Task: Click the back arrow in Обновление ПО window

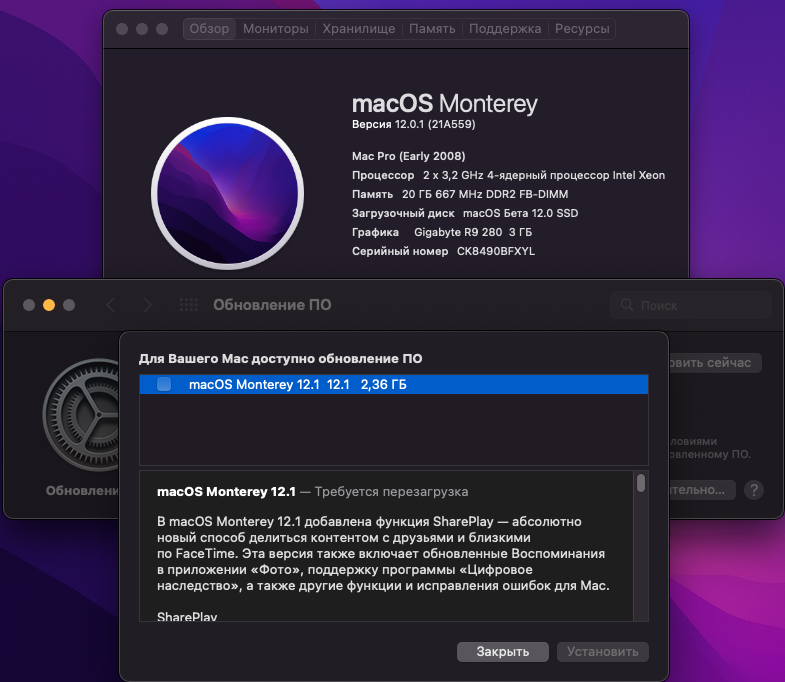Action: click(111, 304)
